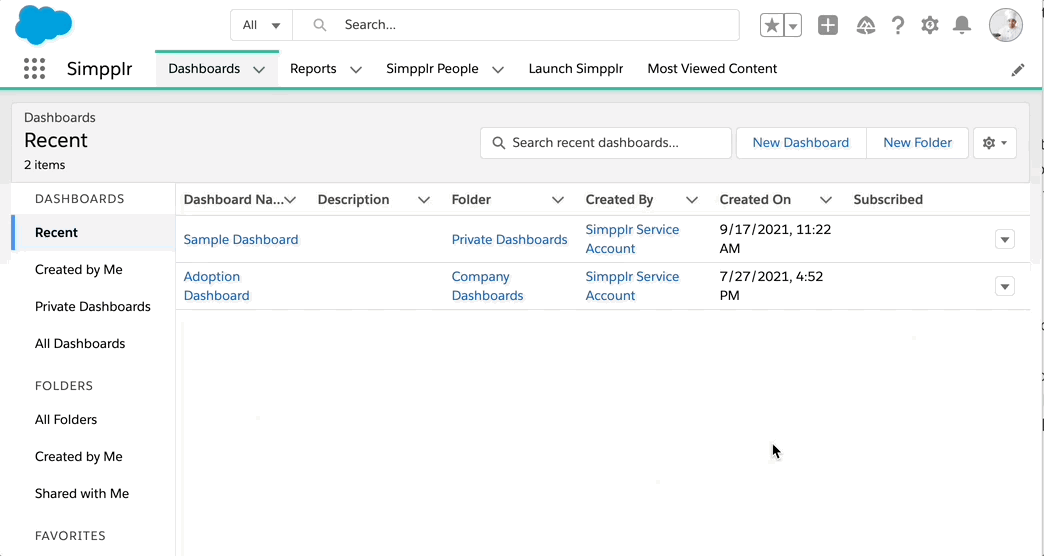The image size is (1044, 556).
Task: Open Simpplr Service Account in Sample Dashboard row
Action: coord(633,239)
